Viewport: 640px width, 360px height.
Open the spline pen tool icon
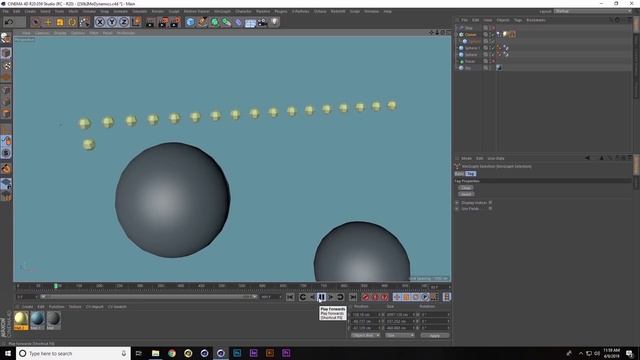[202, 22]
